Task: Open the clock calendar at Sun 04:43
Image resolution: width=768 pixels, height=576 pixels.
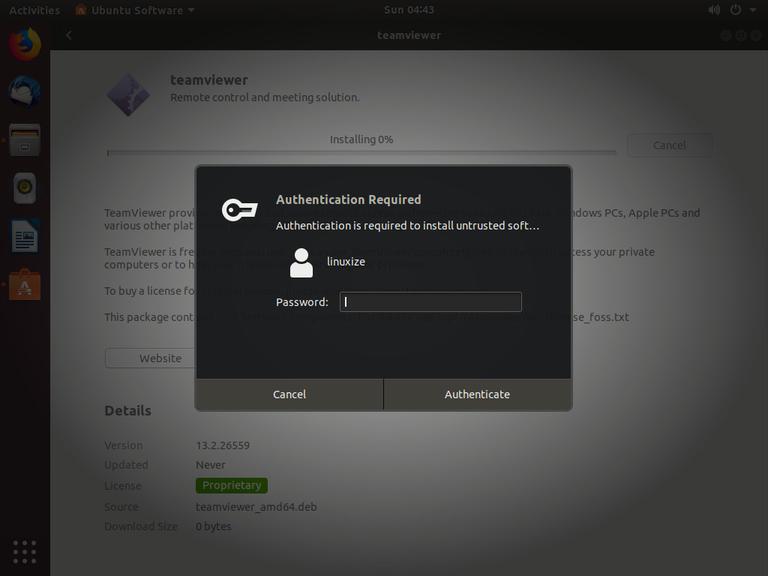Action: (x=408, y=10)
